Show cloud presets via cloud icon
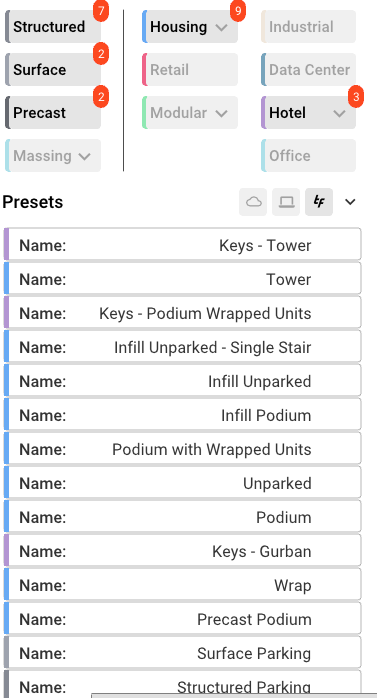The image size is (377, 698). click(x=253, y=202)
